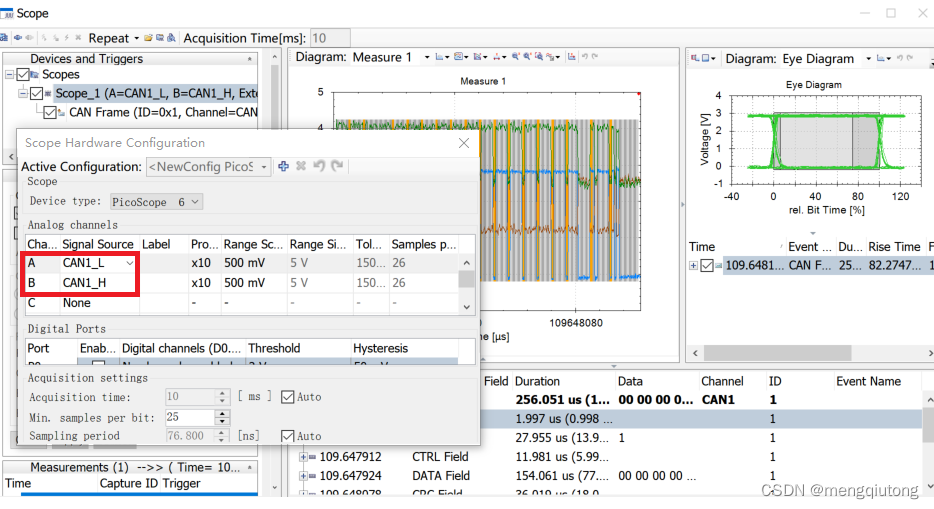Open channel A signal source dropdown
The height and width of the screenshot is (509, 934).
click(129, 263)
